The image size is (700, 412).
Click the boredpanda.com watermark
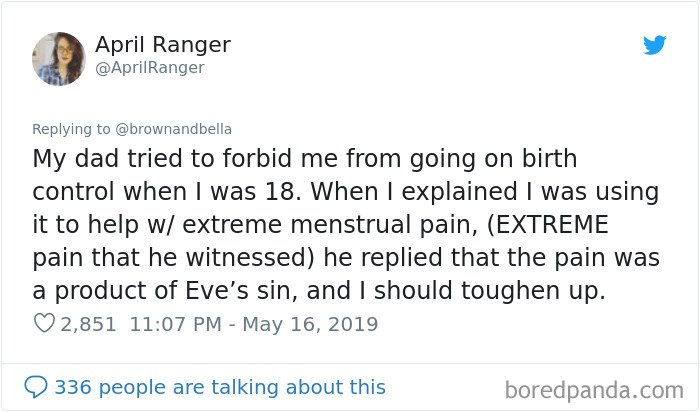pyautogui.click(x=594, y=388)
